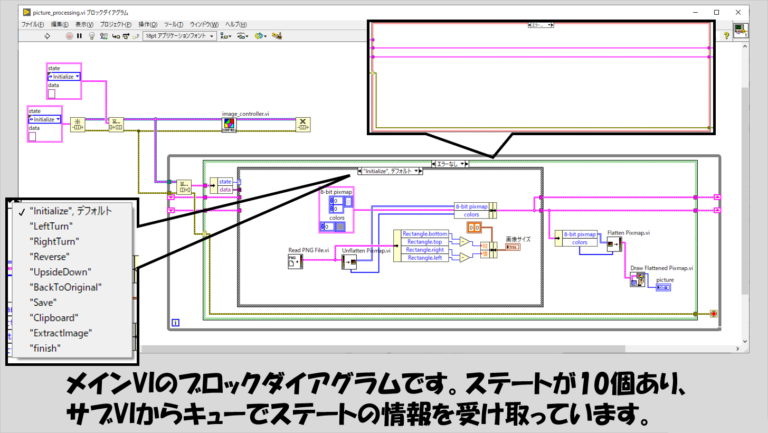Viewport: 768px width, 433px height.
Task: Click the VI icon pane at top right
Action: (740, 30)
